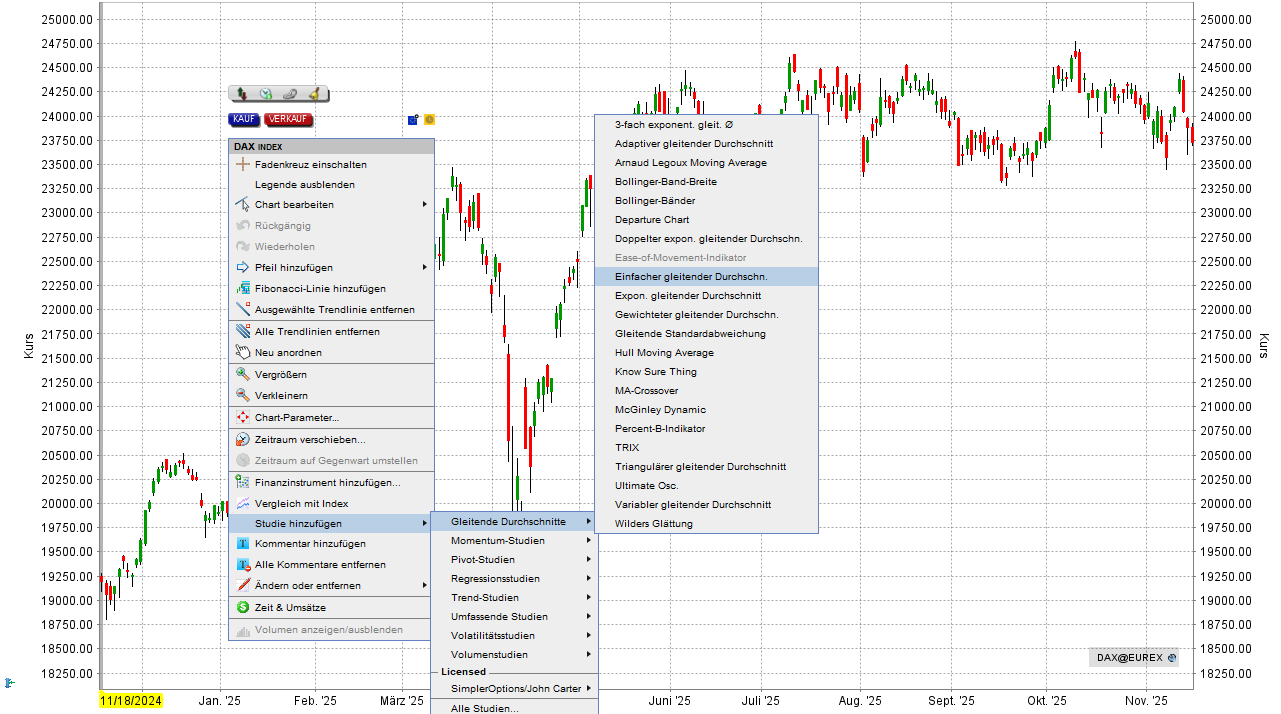Click the yellow clock icon next to the lock

[x=428, y=119]
